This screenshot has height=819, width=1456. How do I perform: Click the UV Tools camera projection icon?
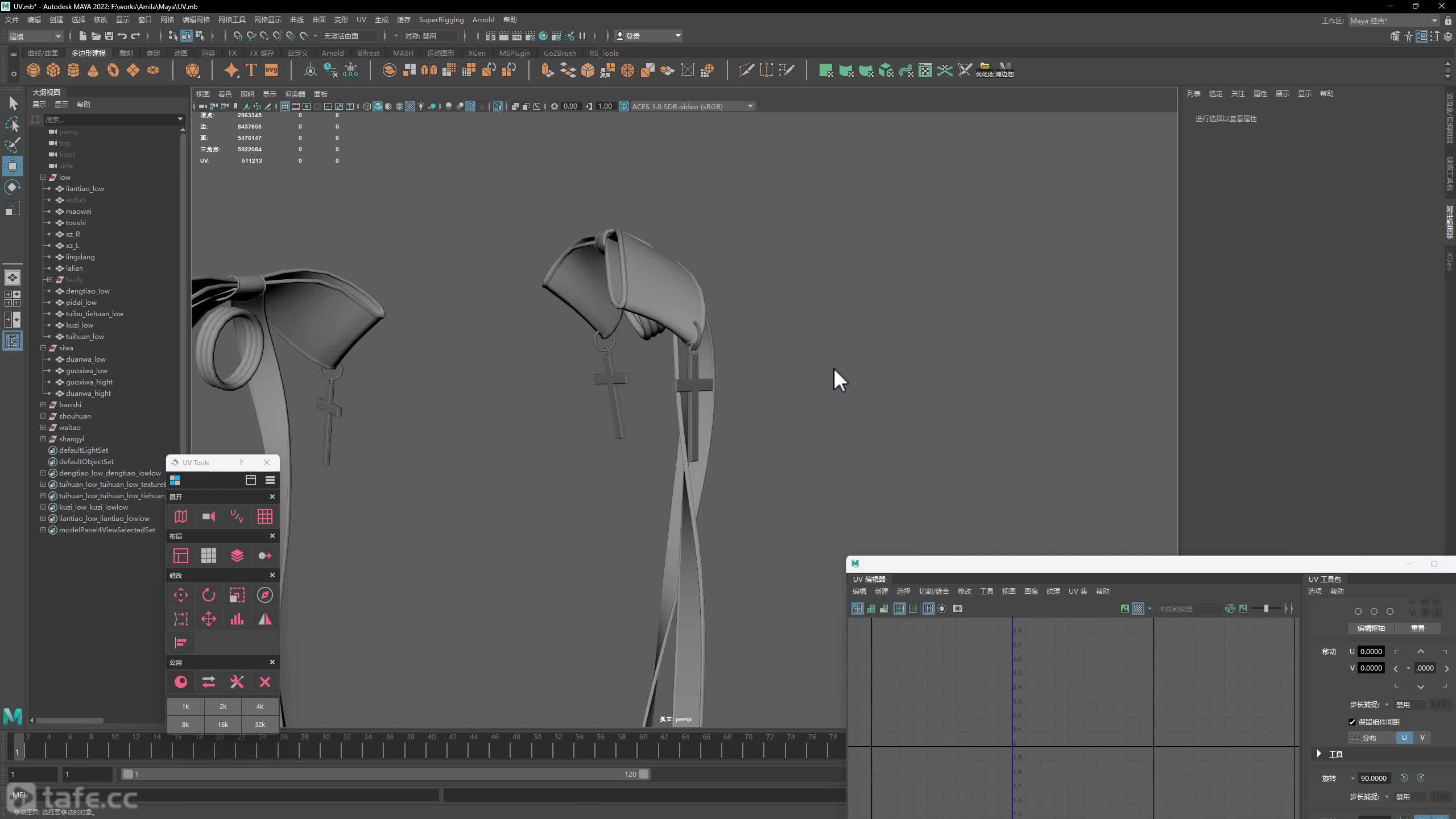209,516
